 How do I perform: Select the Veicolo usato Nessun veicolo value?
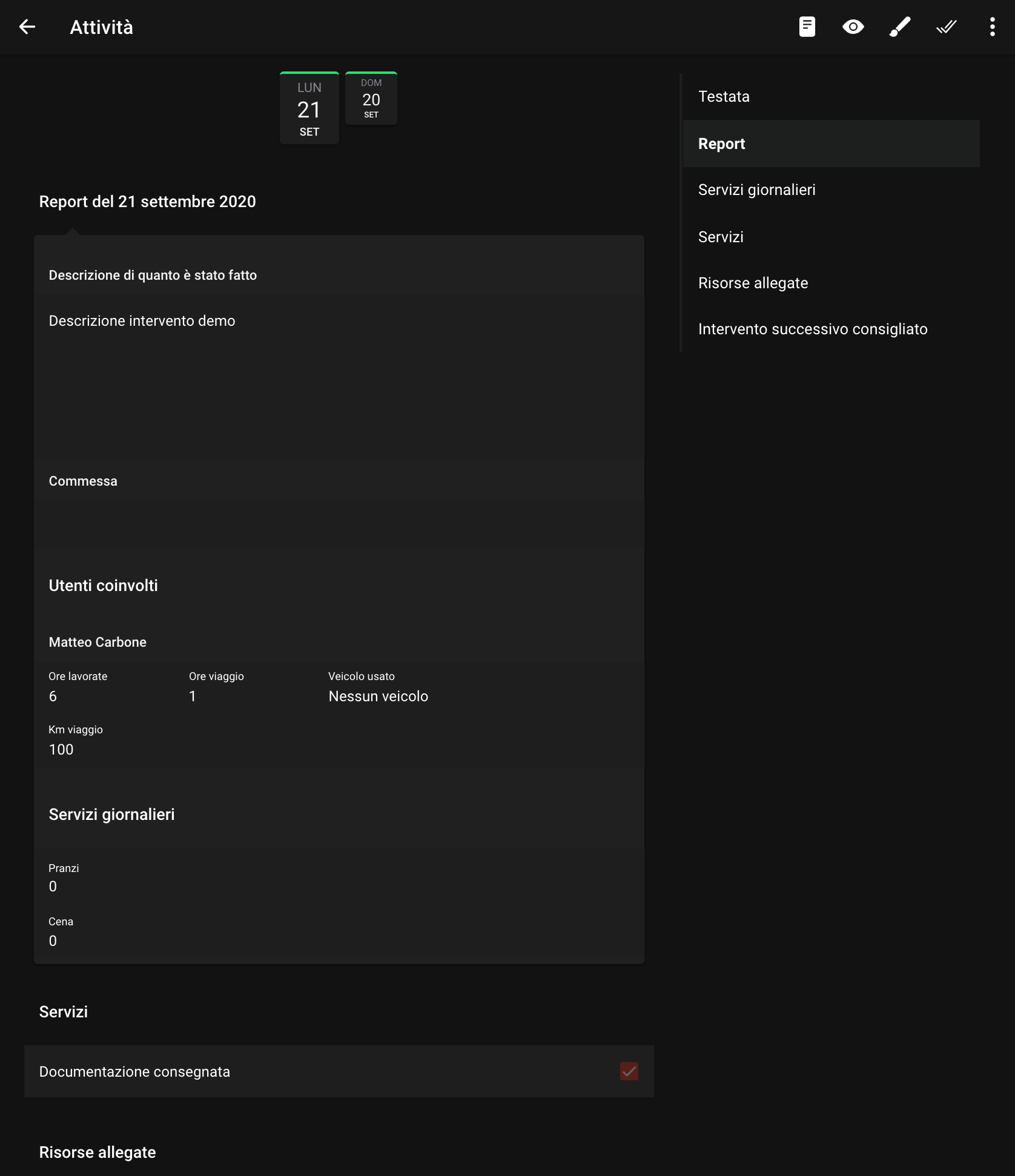378,696
